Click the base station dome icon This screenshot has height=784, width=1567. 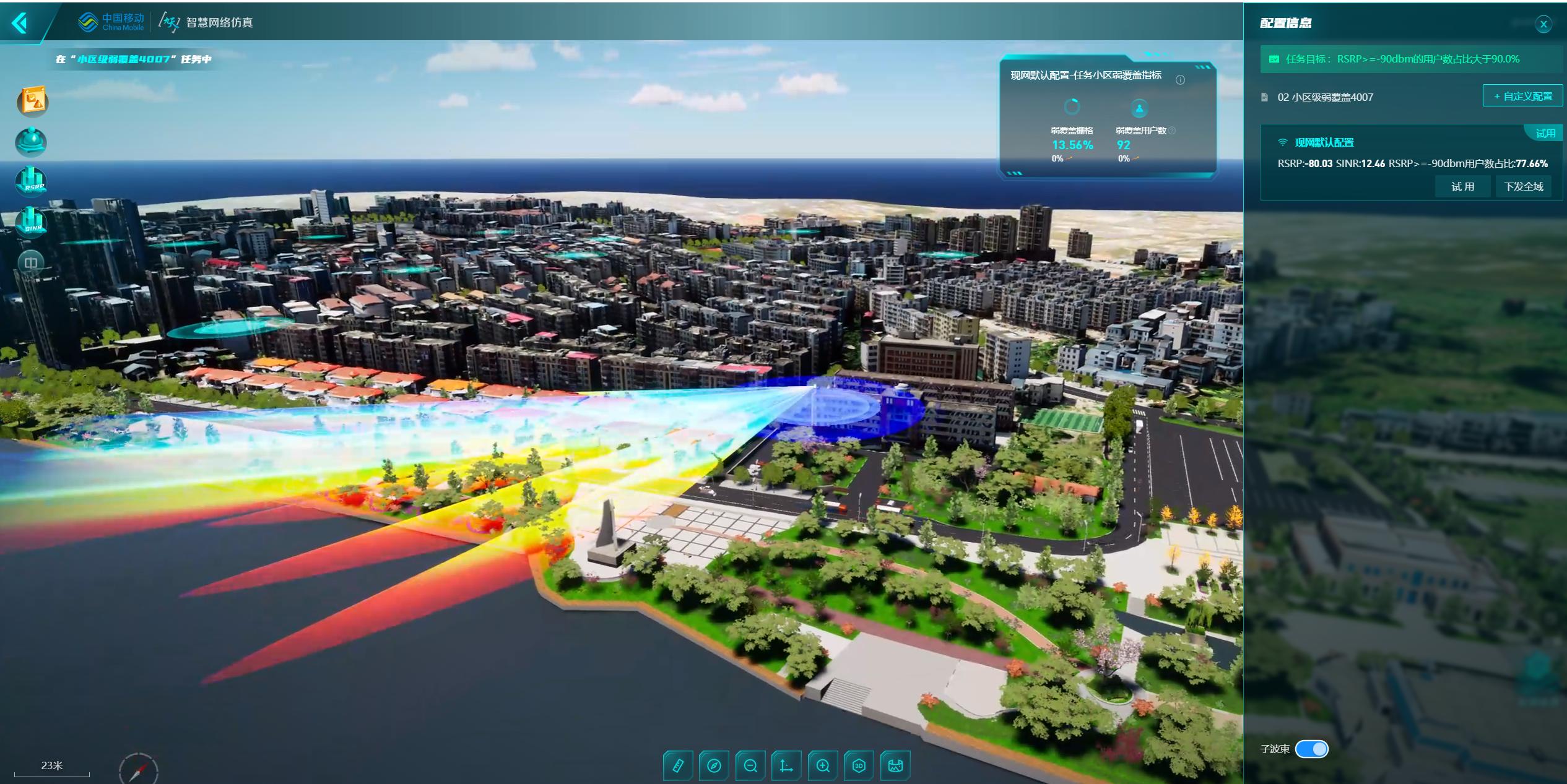pos(31,142)
